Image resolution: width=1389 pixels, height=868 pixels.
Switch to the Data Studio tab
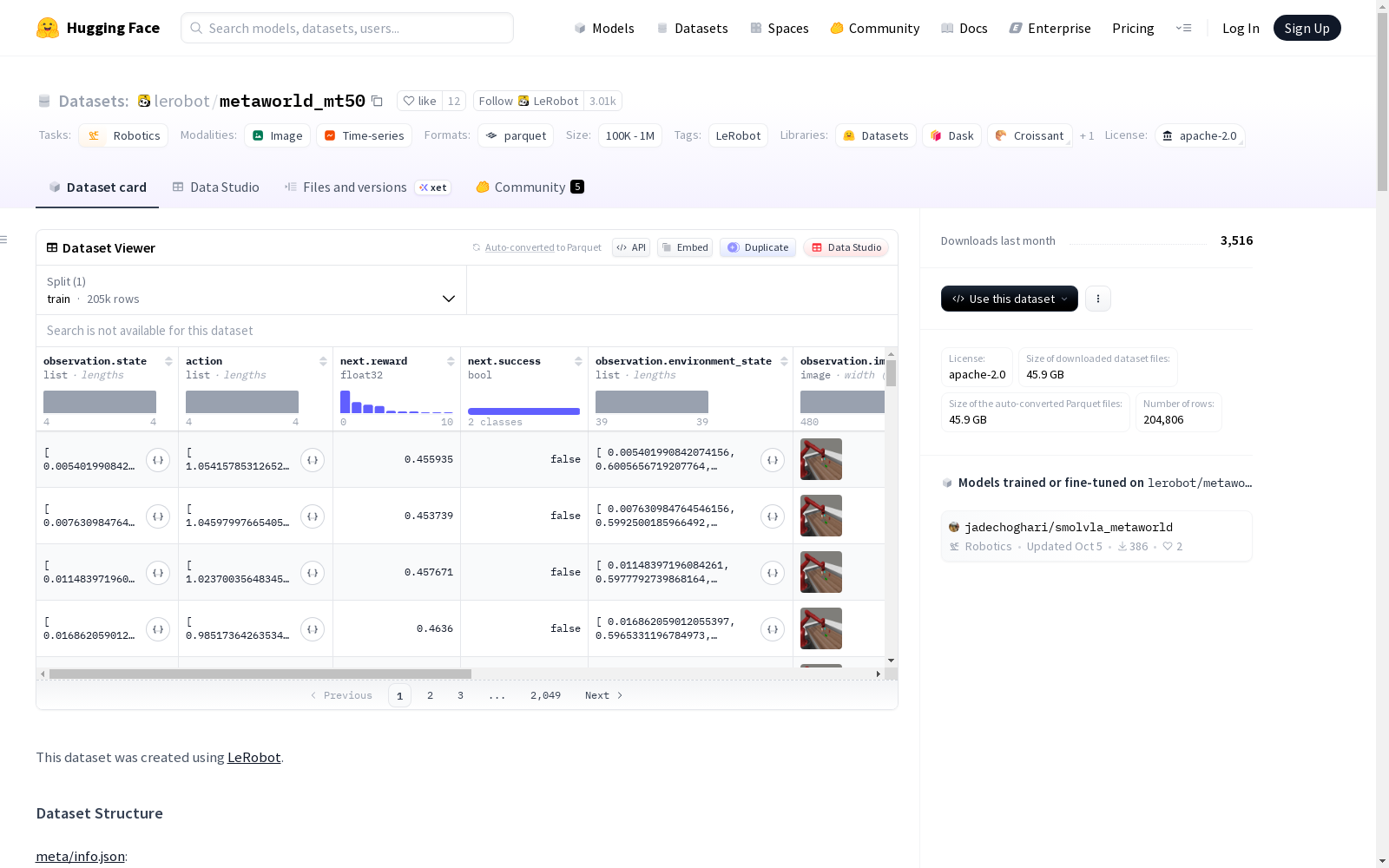[216, 187]
